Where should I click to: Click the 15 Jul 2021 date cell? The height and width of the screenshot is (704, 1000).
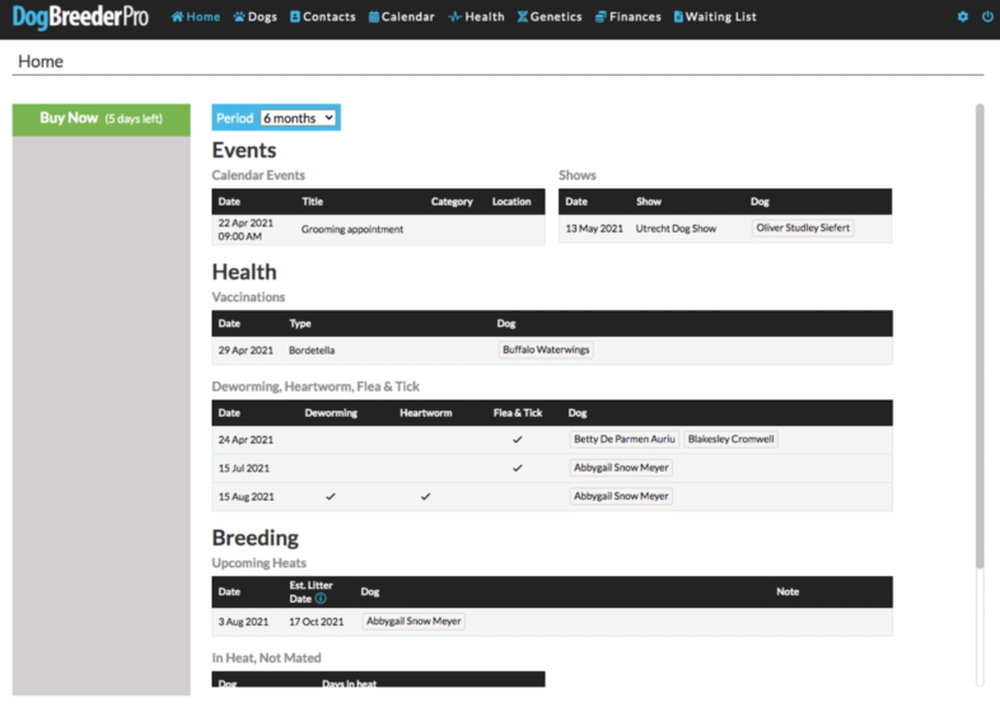[244, 468]
